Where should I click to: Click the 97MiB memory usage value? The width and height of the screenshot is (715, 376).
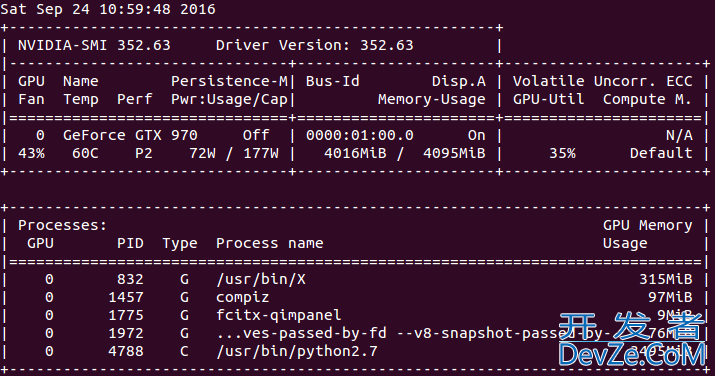pyautogui.click(x=670, y=298)
